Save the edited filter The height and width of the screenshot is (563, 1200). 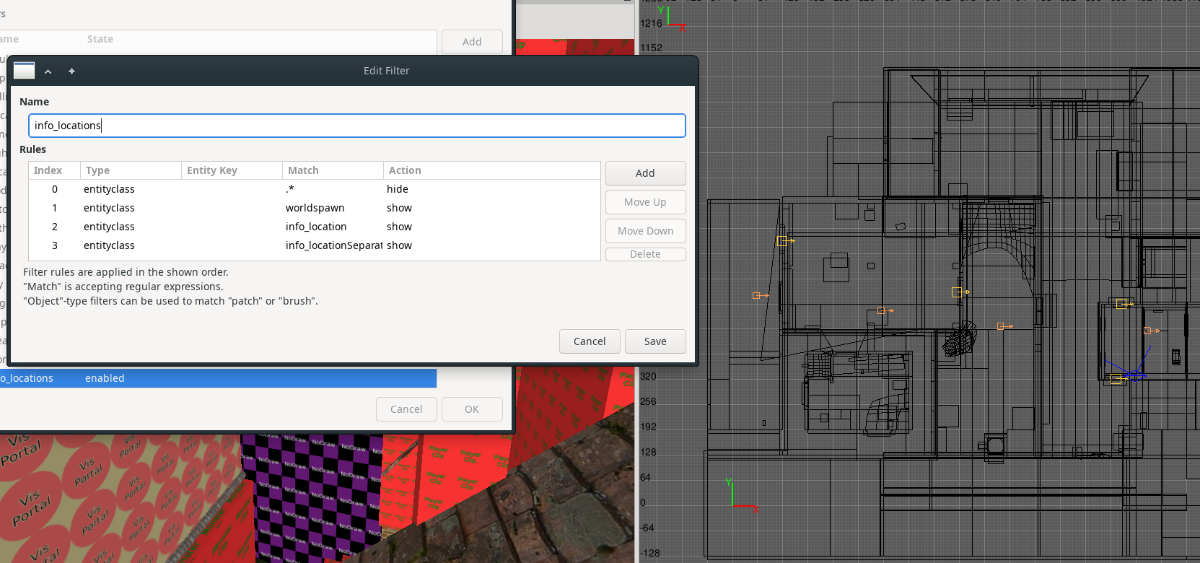point(655,341)
